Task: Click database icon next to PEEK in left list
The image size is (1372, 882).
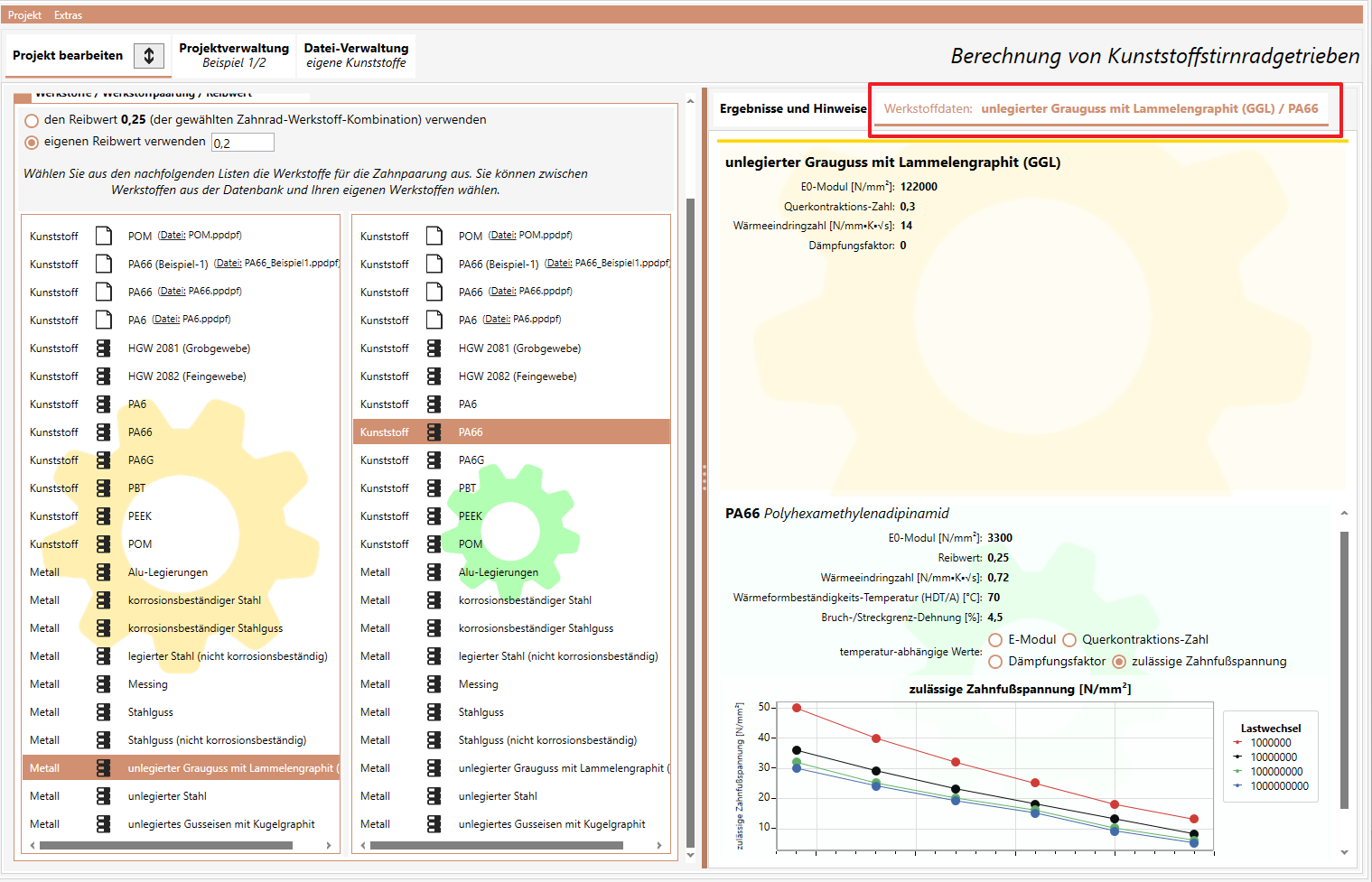Action: (104, 516)
